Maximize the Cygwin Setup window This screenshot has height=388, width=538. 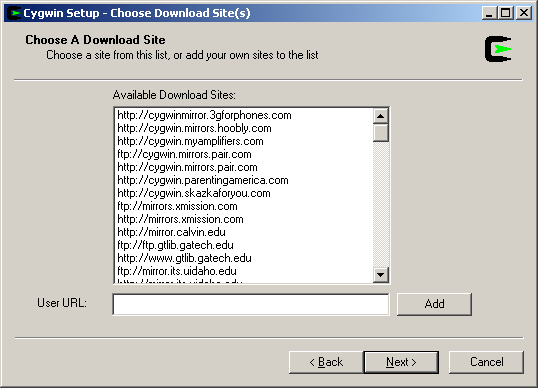click(506, 13)
